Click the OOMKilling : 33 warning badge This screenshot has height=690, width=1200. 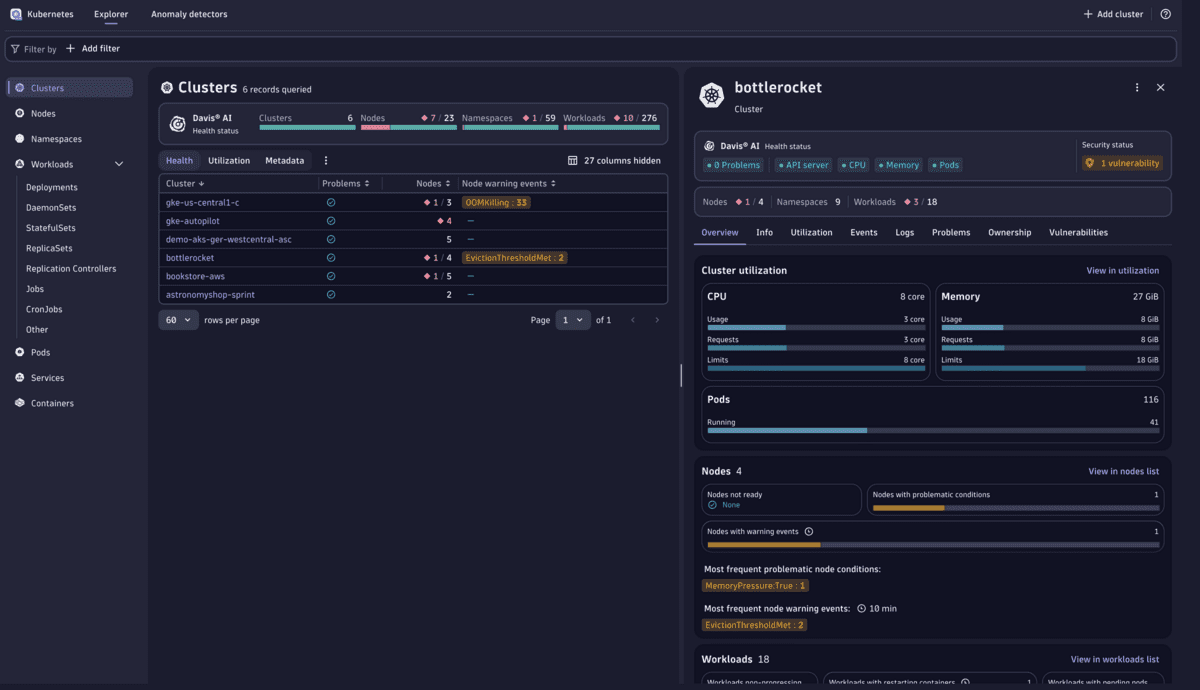click(x=496, y=202)
